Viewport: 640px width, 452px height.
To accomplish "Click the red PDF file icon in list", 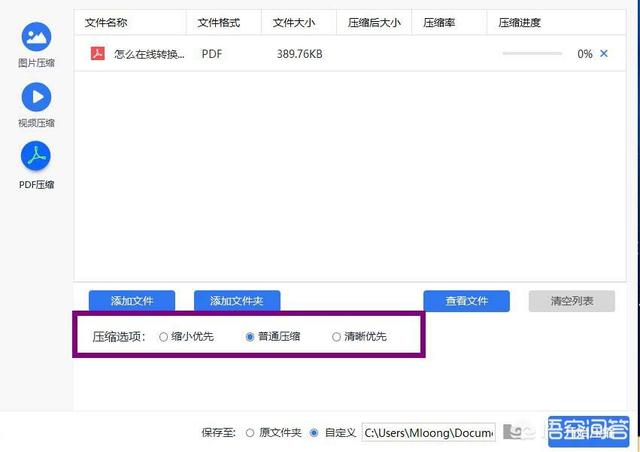I will [x=98, y=53].
